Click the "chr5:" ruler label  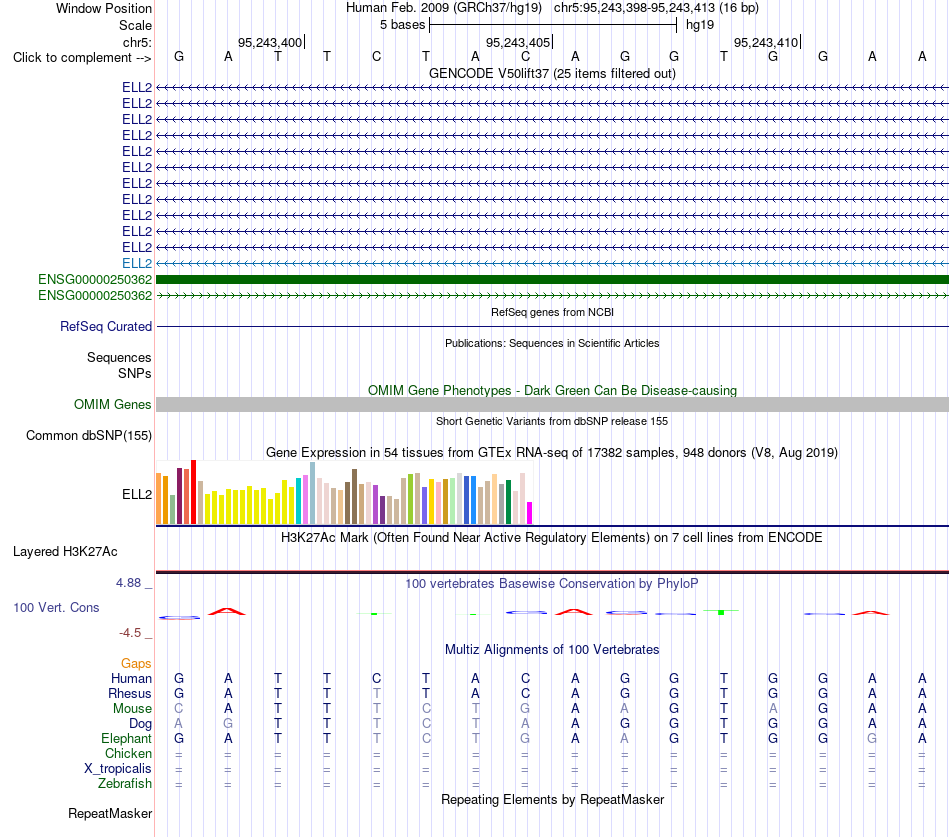click(x=137, y=42)
